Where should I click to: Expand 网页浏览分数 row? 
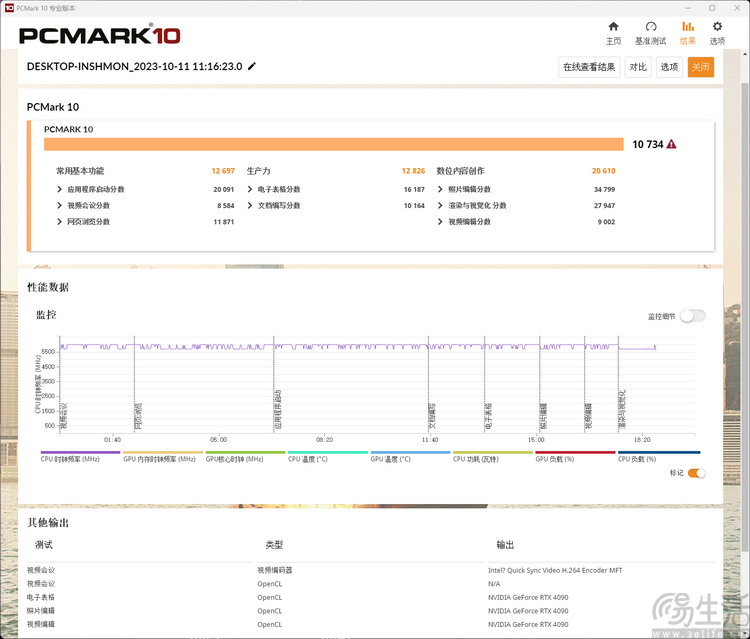(59, 222)
